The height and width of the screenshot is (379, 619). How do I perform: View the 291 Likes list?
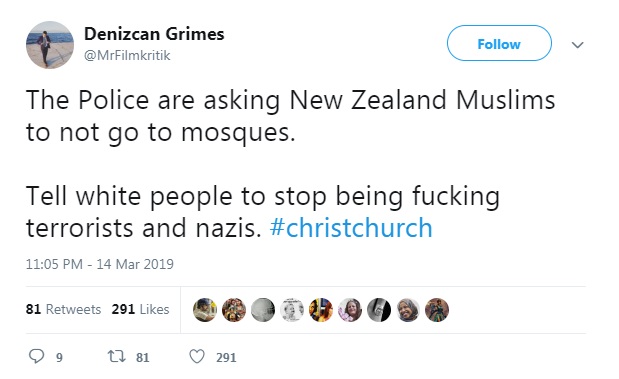point(140,309)
